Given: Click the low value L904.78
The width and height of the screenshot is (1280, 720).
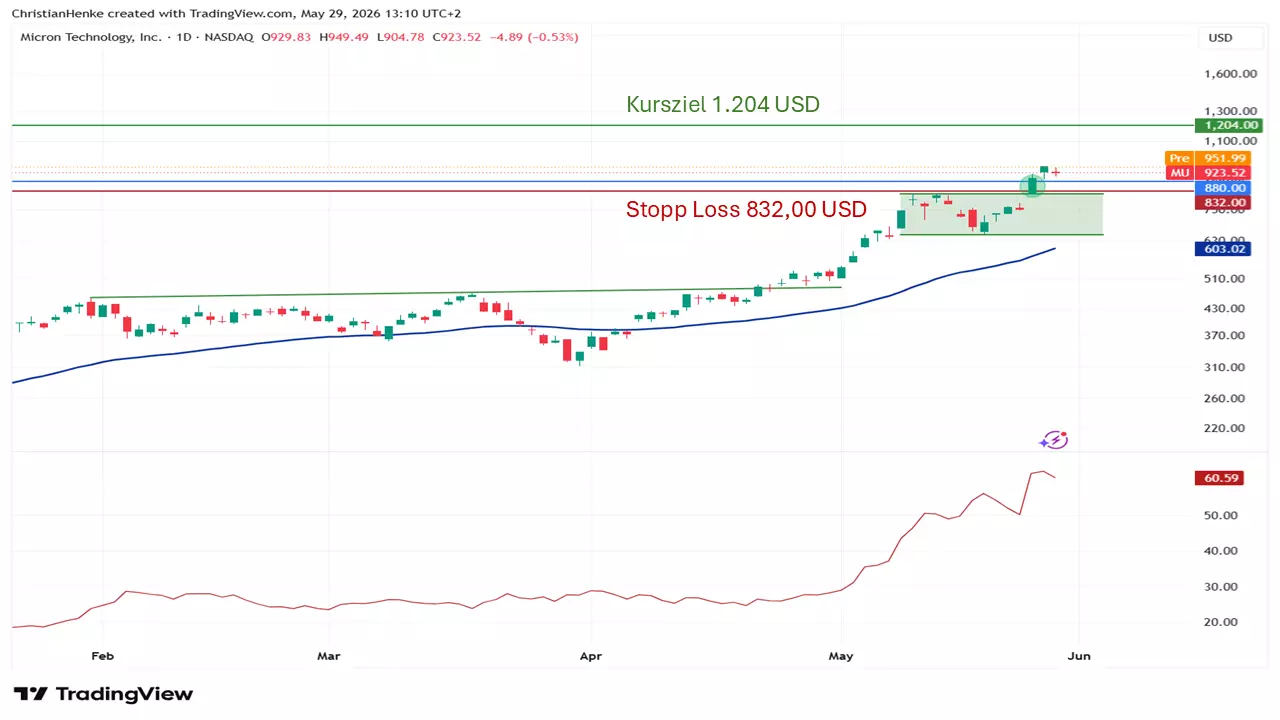Looking at the screenshot, I should (400, 37).
